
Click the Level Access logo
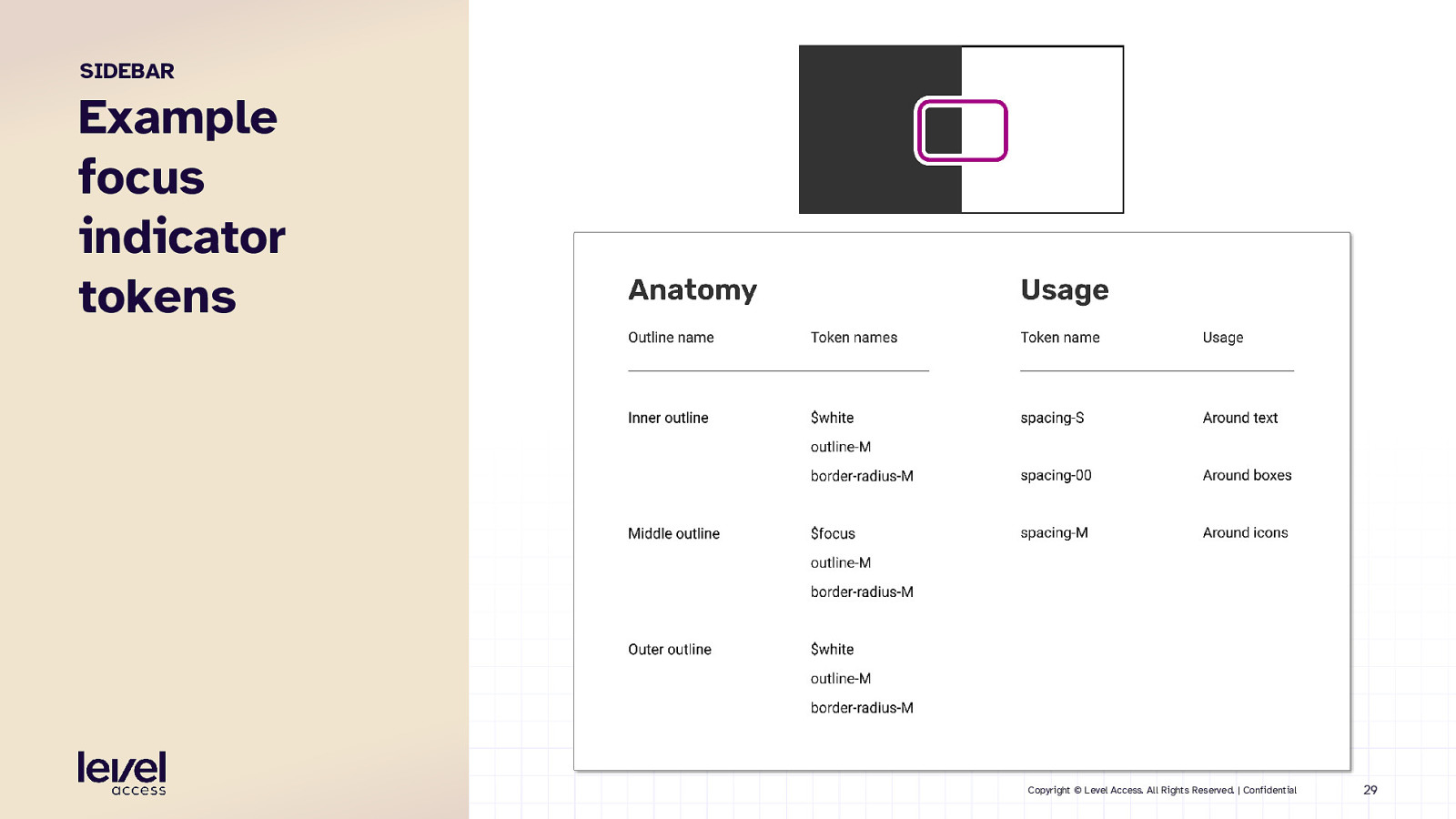[x=122, y=773]
